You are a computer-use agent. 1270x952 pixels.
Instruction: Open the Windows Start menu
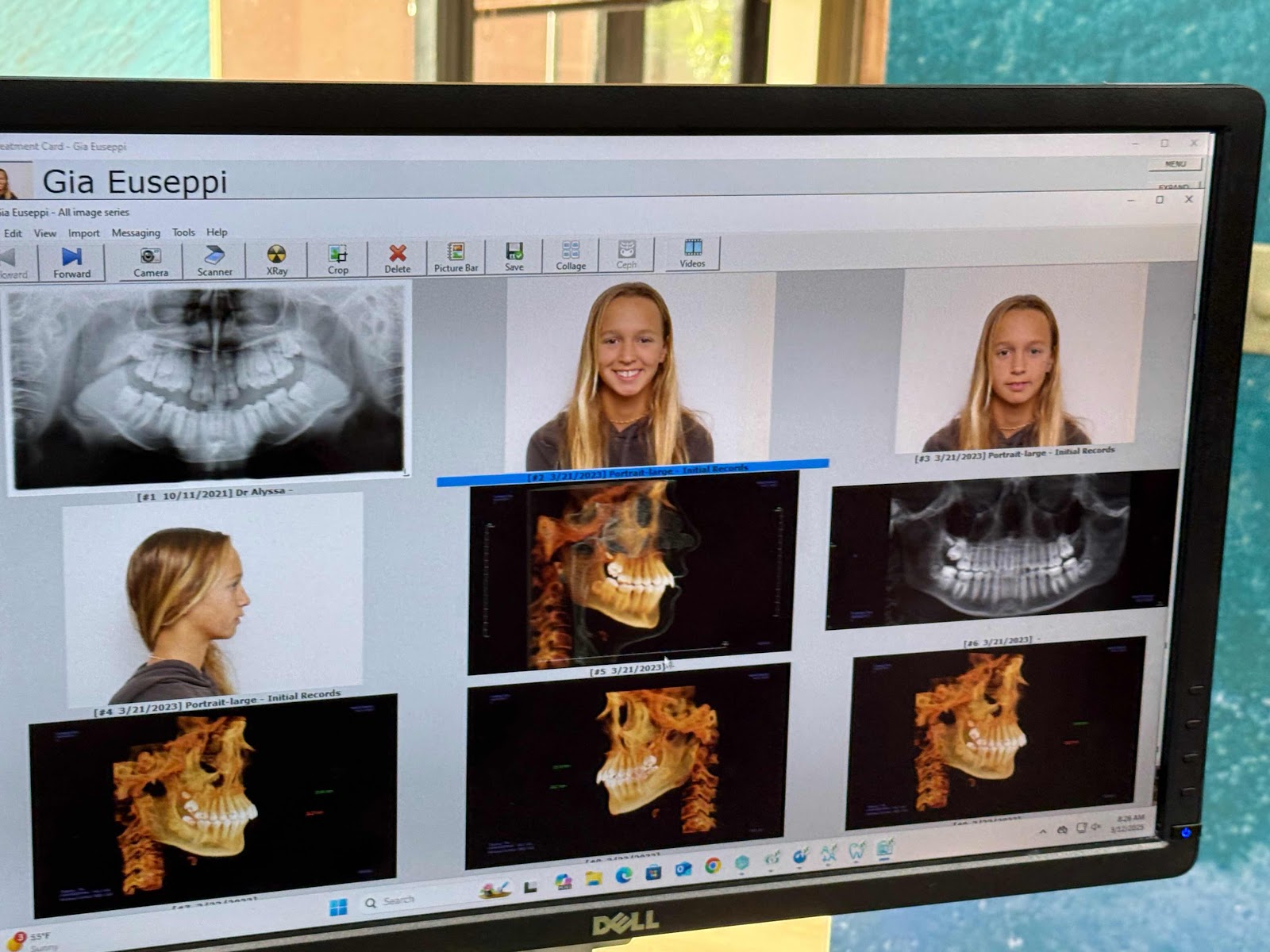coord(338,907)
